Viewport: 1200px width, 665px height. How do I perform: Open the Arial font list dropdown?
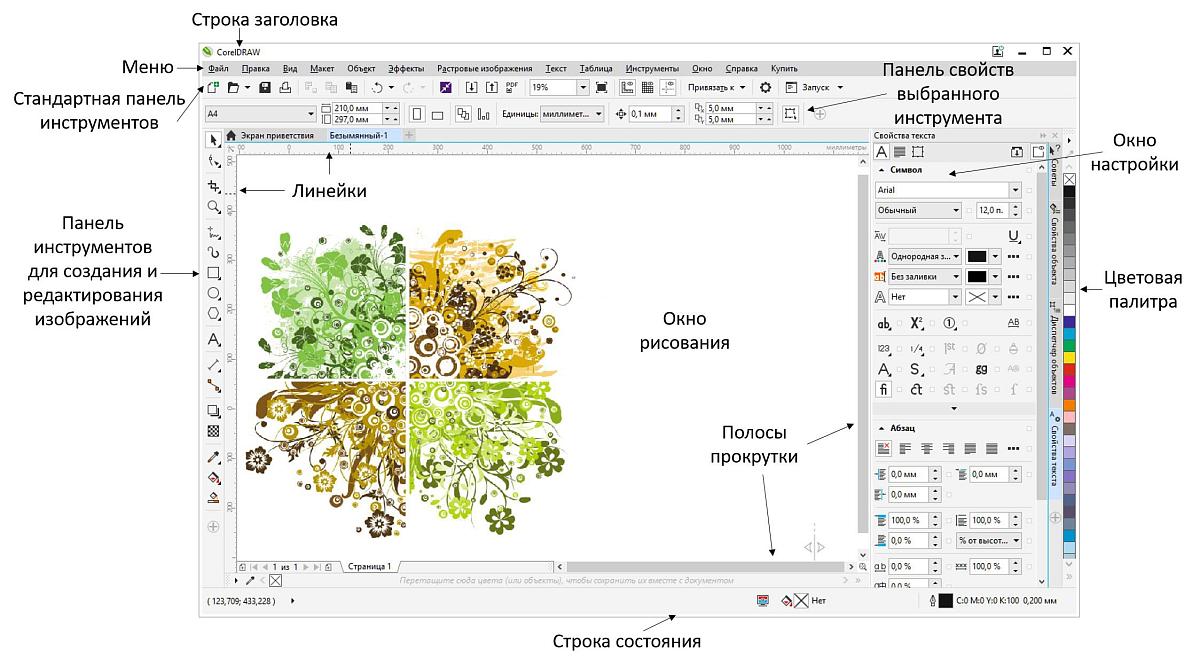click(1016, 189)
